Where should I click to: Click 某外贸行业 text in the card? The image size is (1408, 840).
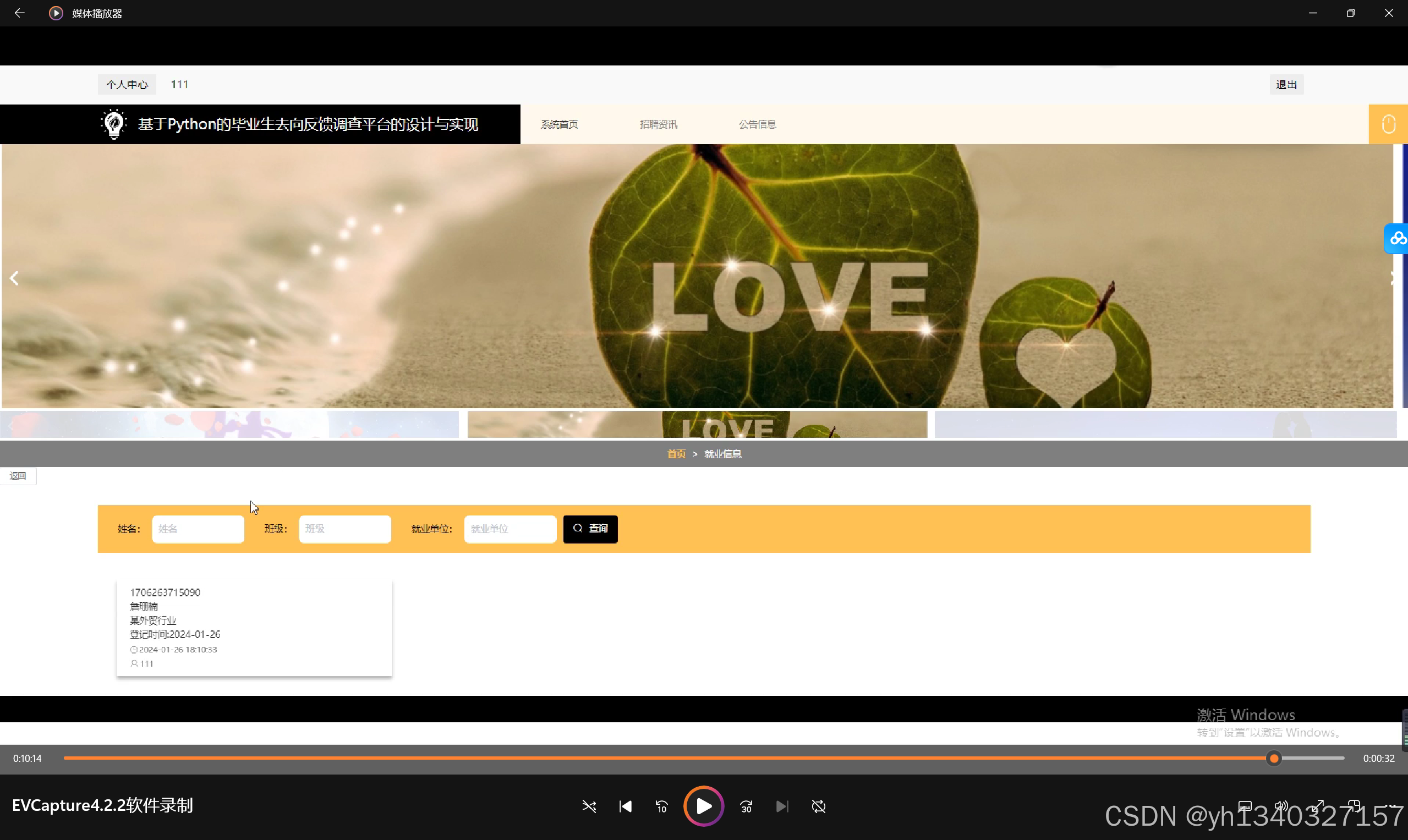[153, 621]
